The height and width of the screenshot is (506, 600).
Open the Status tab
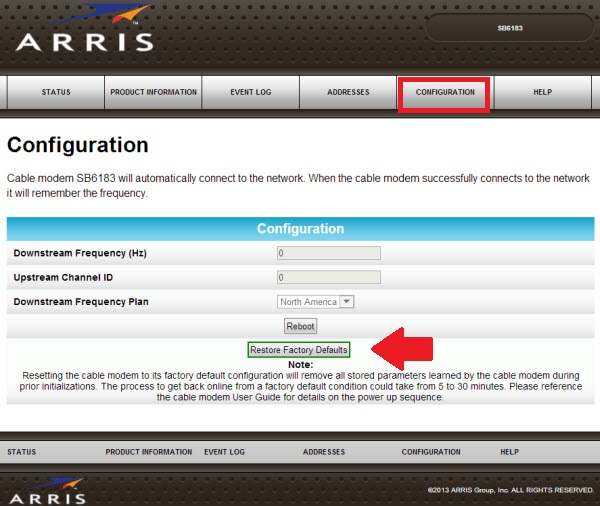coord(56,92)
